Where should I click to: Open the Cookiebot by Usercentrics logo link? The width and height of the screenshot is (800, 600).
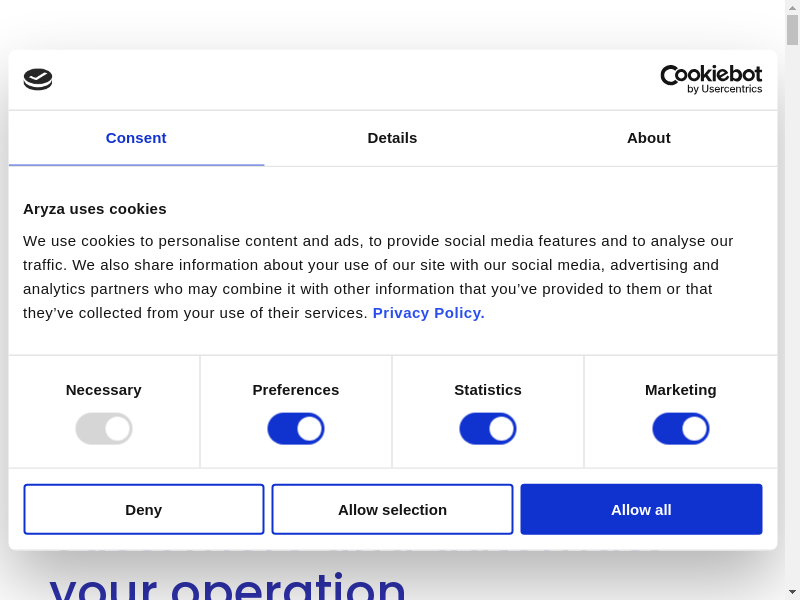(711, 79)
